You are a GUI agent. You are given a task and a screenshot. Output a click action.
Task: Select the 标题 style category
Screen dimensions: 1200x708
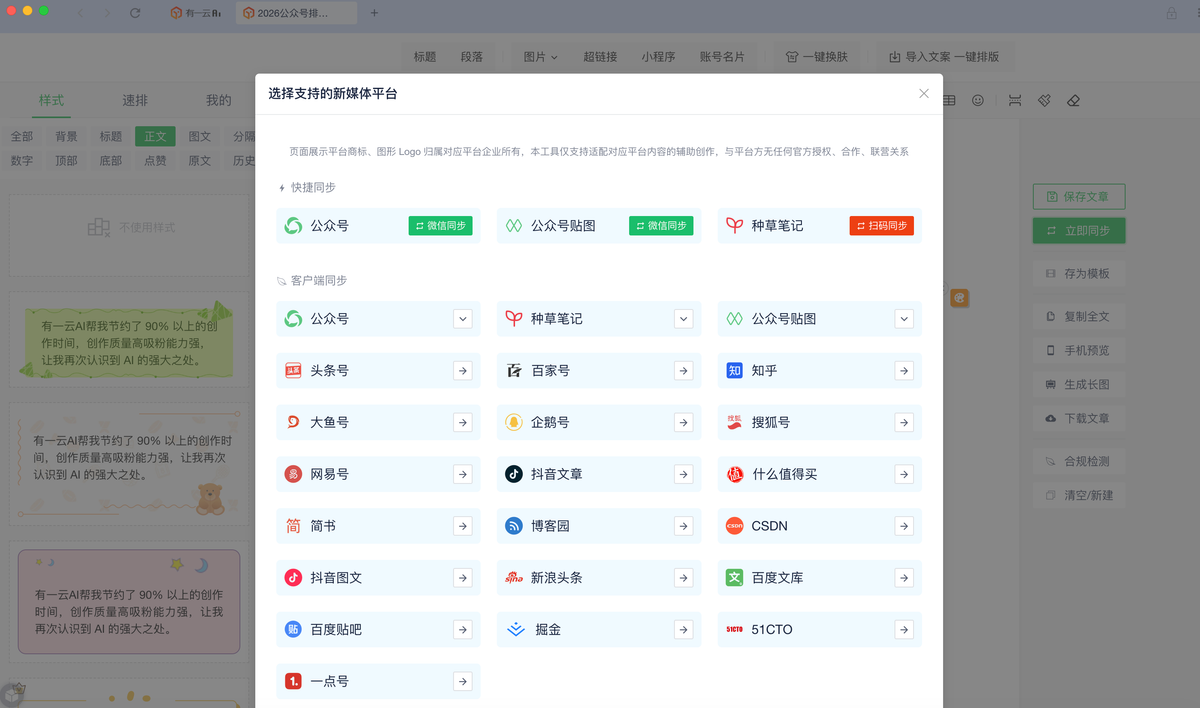coord(111,137)
